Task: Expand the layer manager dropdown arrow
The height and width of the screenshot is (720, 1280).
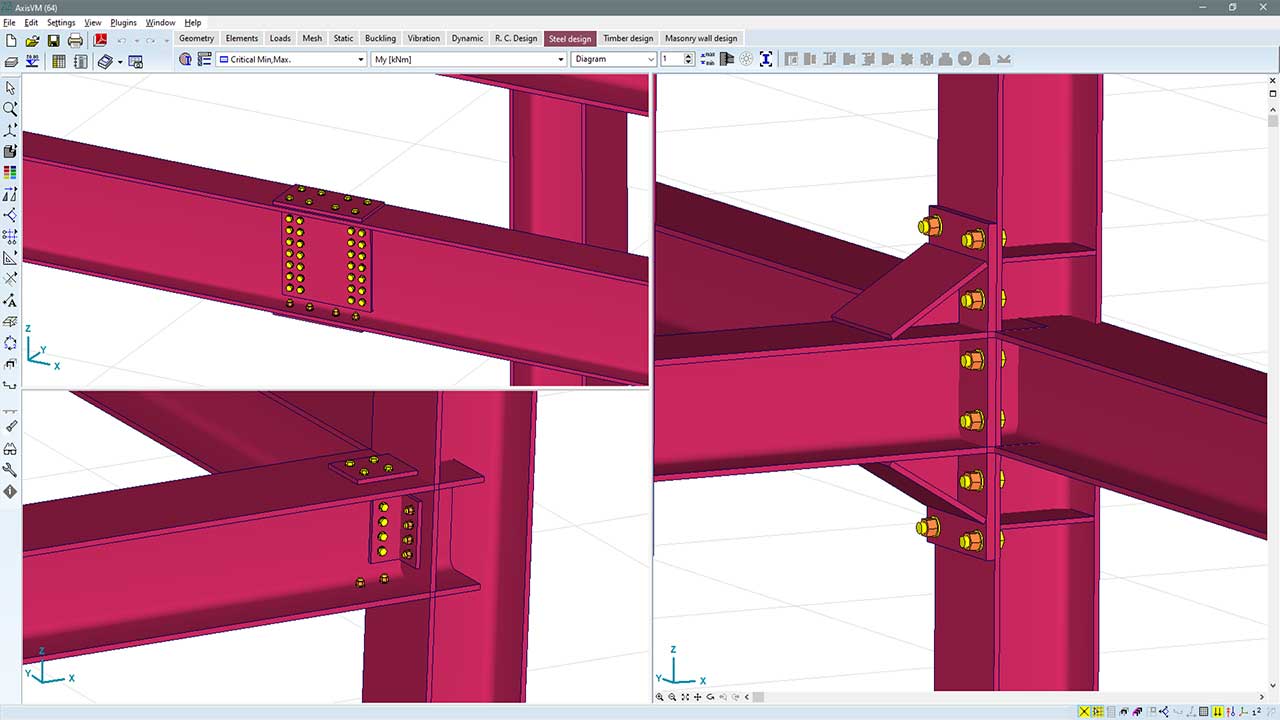Action: 120,62
